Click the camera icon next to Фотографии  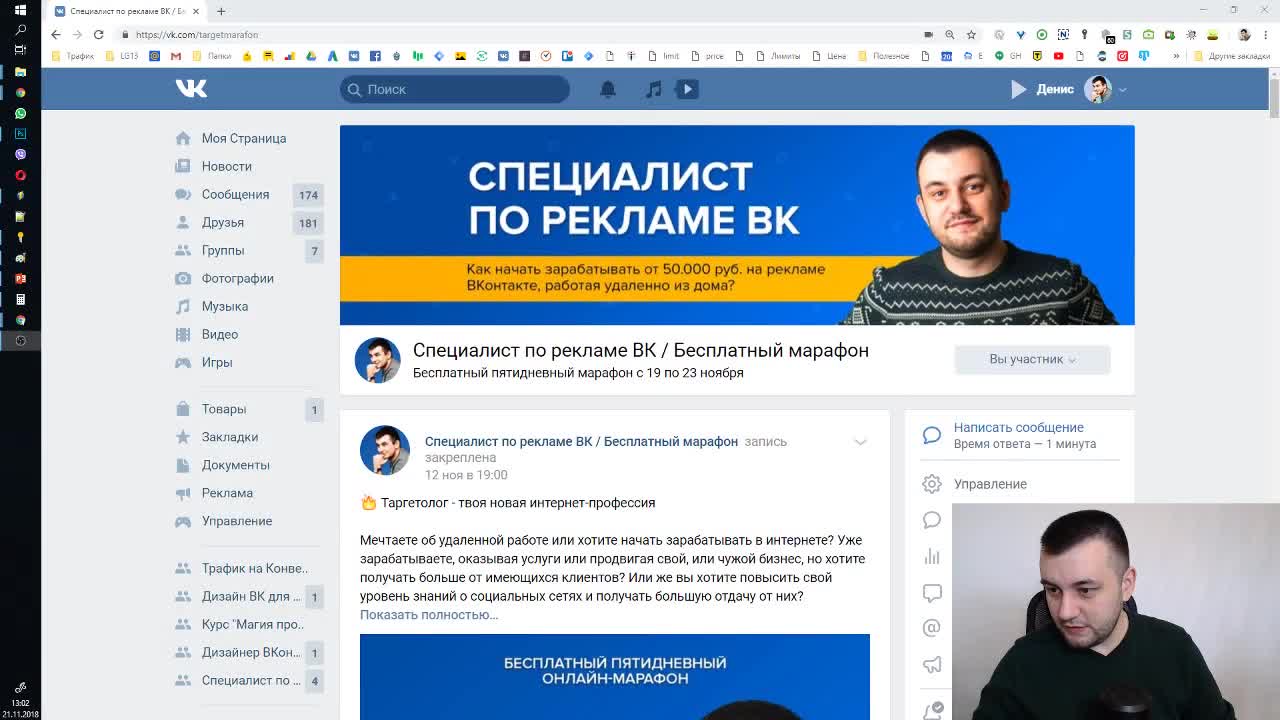point(183,278)
